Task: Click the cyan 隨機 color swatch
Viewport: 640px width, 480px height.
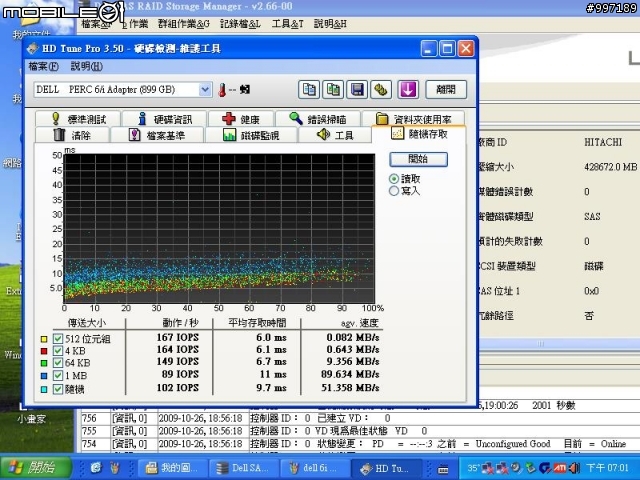Action: click(x=44, y=389)
